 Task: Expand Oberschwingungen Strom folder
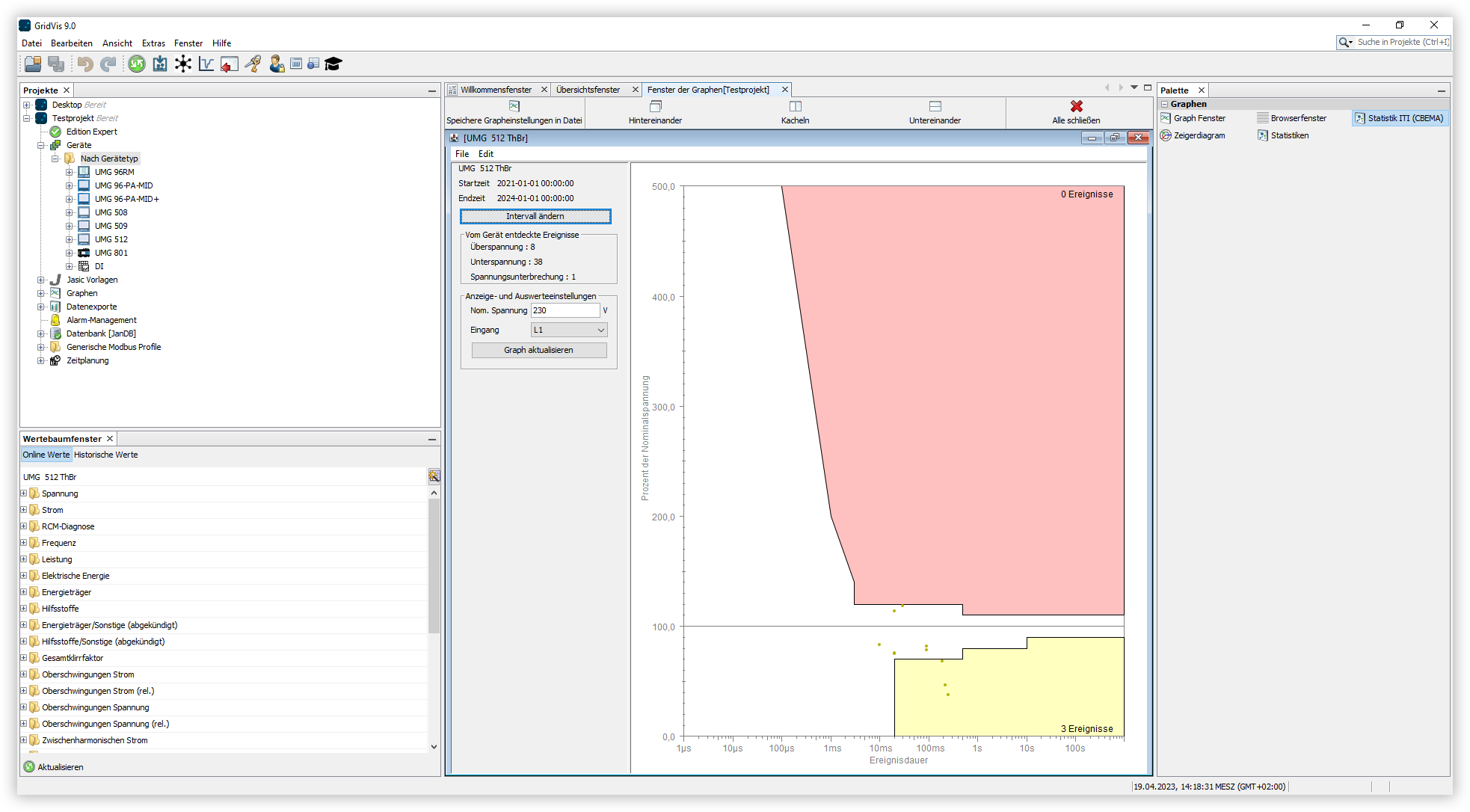click(x=23, y=674)
